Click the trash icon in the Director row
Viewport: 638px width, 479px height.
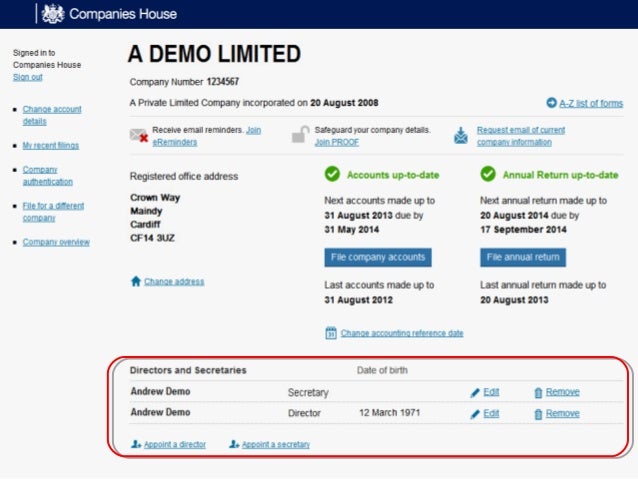(538, 414)
